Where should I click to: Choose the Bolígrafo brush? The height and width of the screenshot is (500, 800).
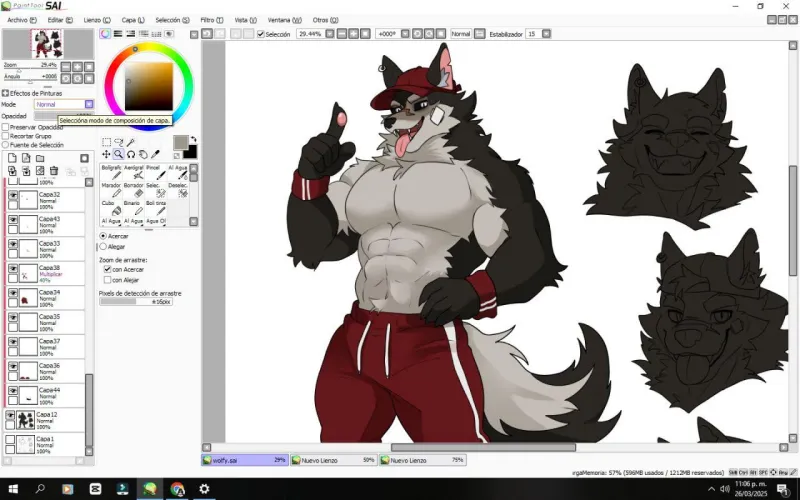click(111, 172)
